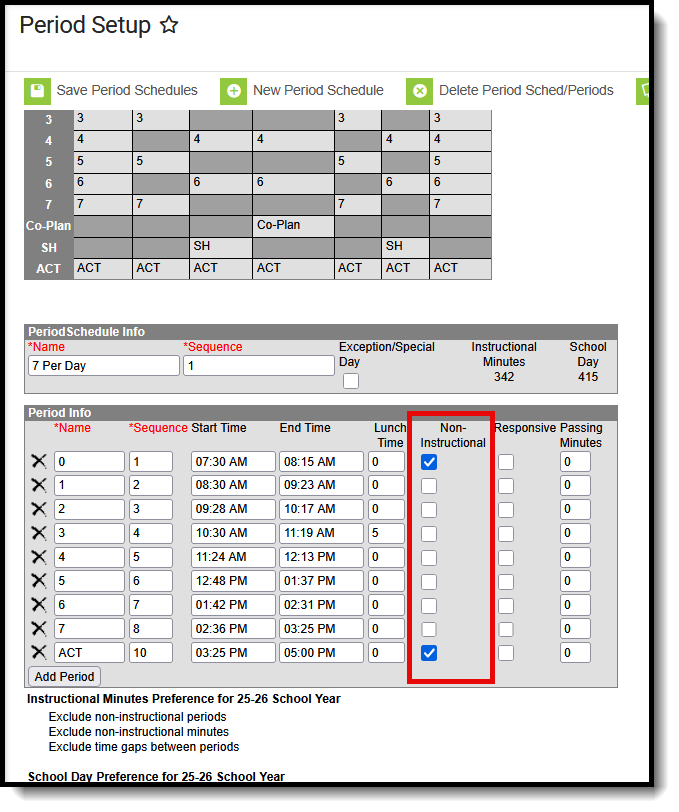Viewport: 679px width, 812px height.
Task: Click the Save Period Schedules disk icon
Action: pos(37,91)
